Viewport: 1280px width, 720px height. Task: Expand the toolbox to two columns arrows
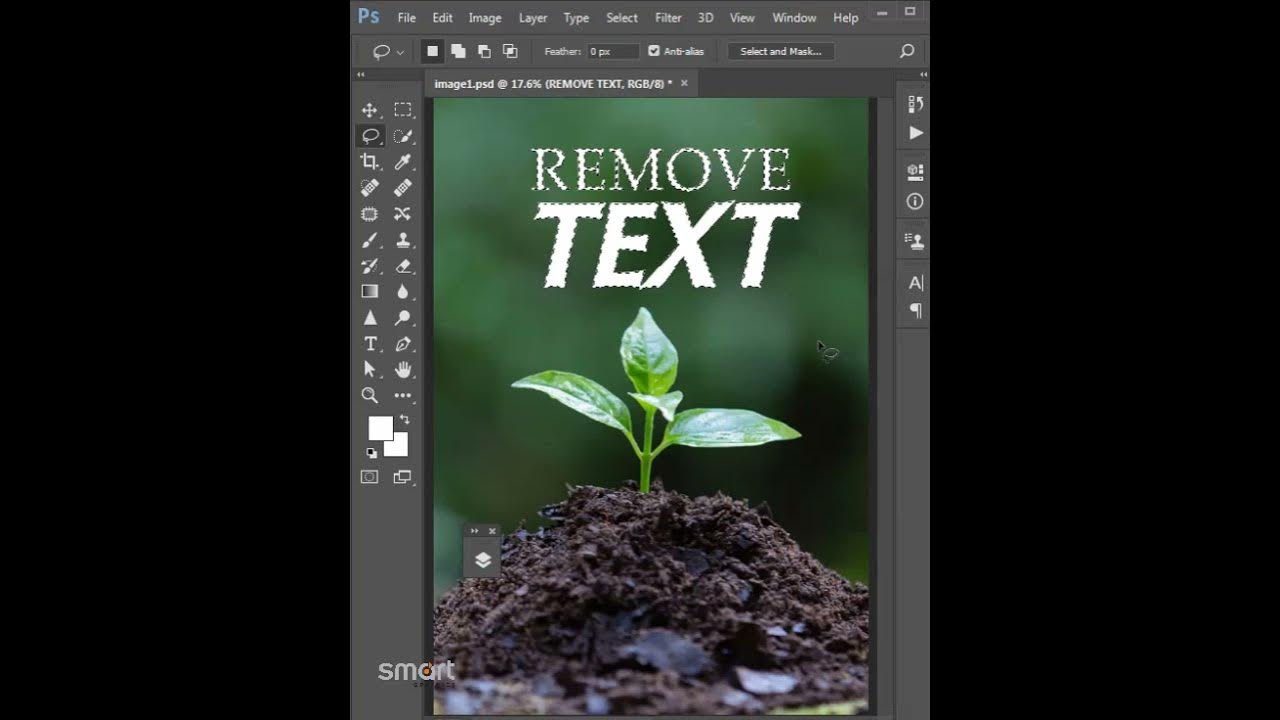(361, 74)
